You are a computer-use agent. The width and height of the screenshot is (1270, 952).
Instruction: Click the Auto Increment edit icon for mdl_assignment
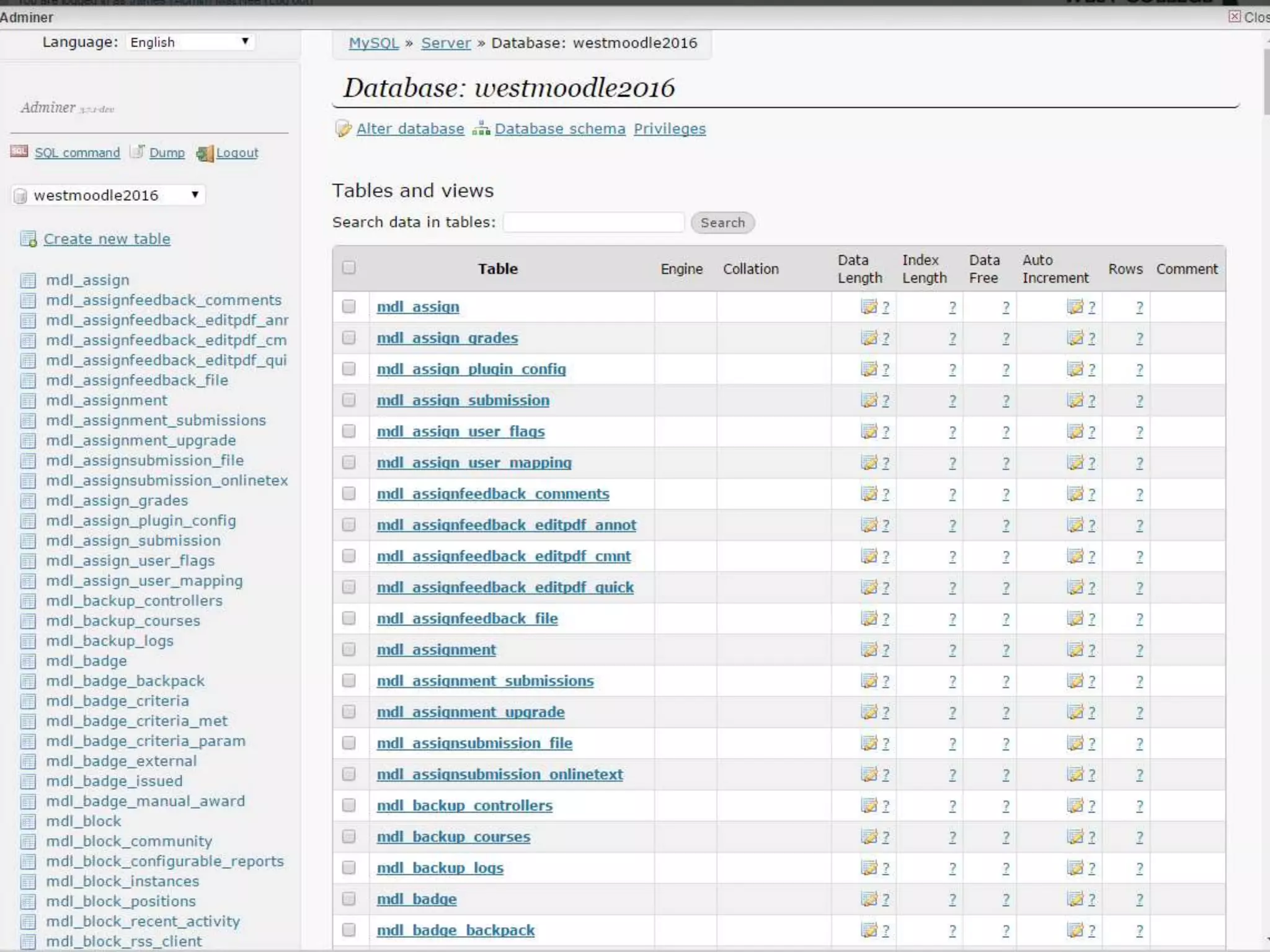coord(1075,650)
